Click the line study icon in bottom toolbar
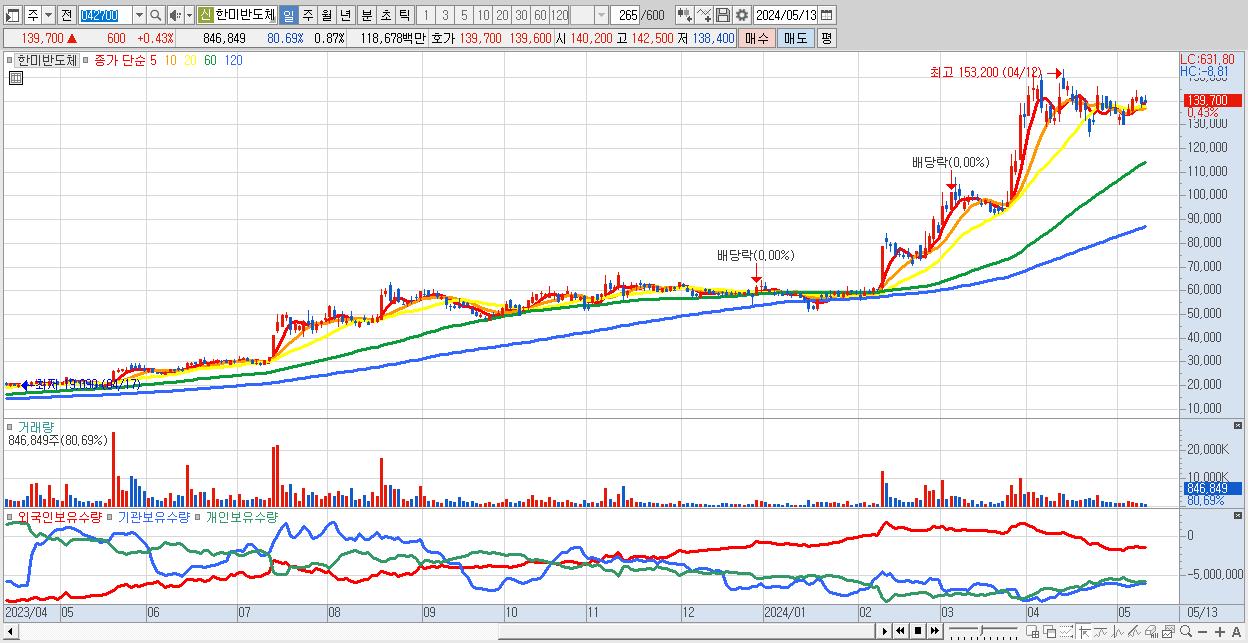The image size is (1248, 643). 1101,631
